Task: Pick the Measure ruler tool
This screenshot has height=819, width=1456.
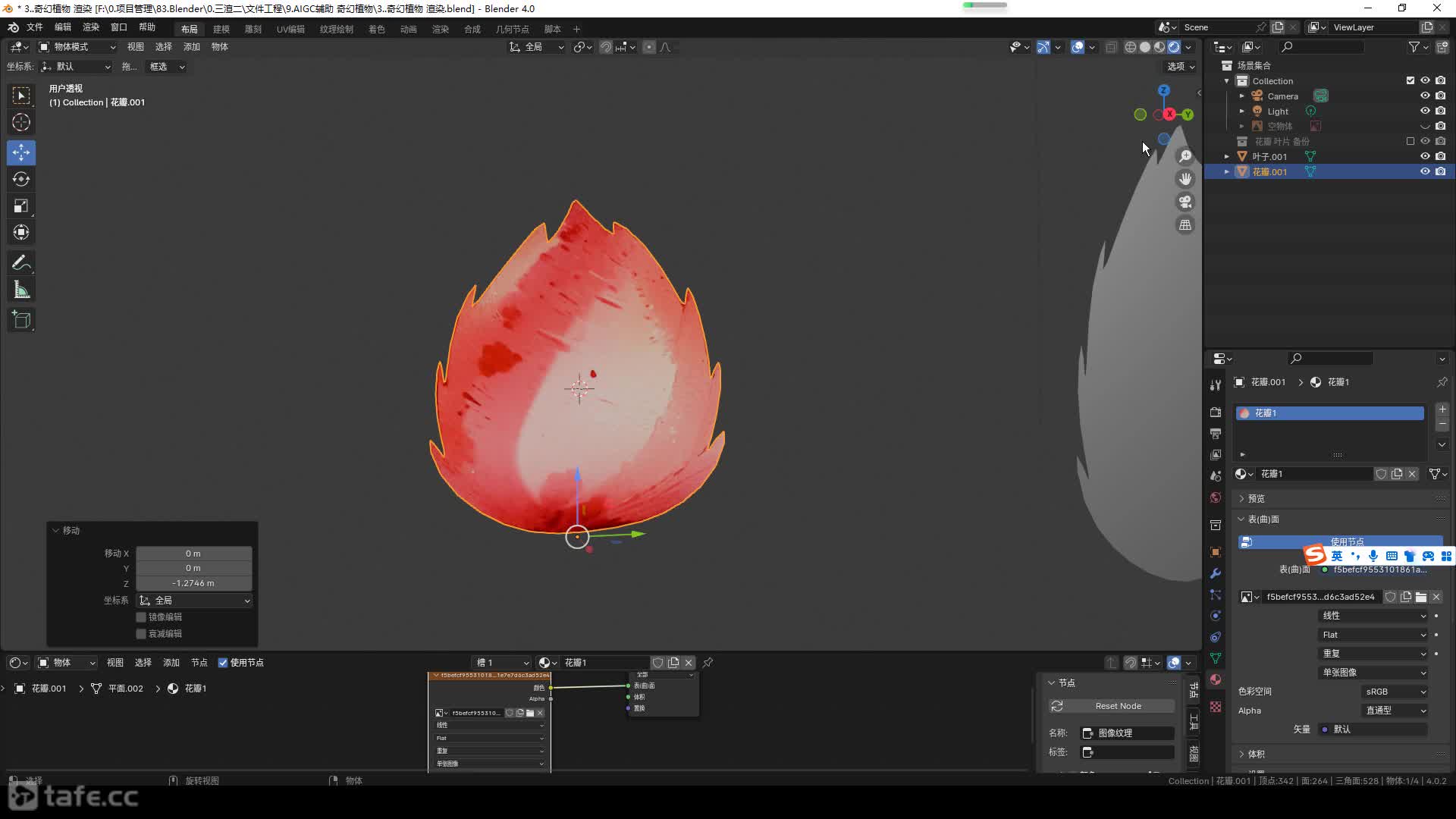Action: click(21, 290)
